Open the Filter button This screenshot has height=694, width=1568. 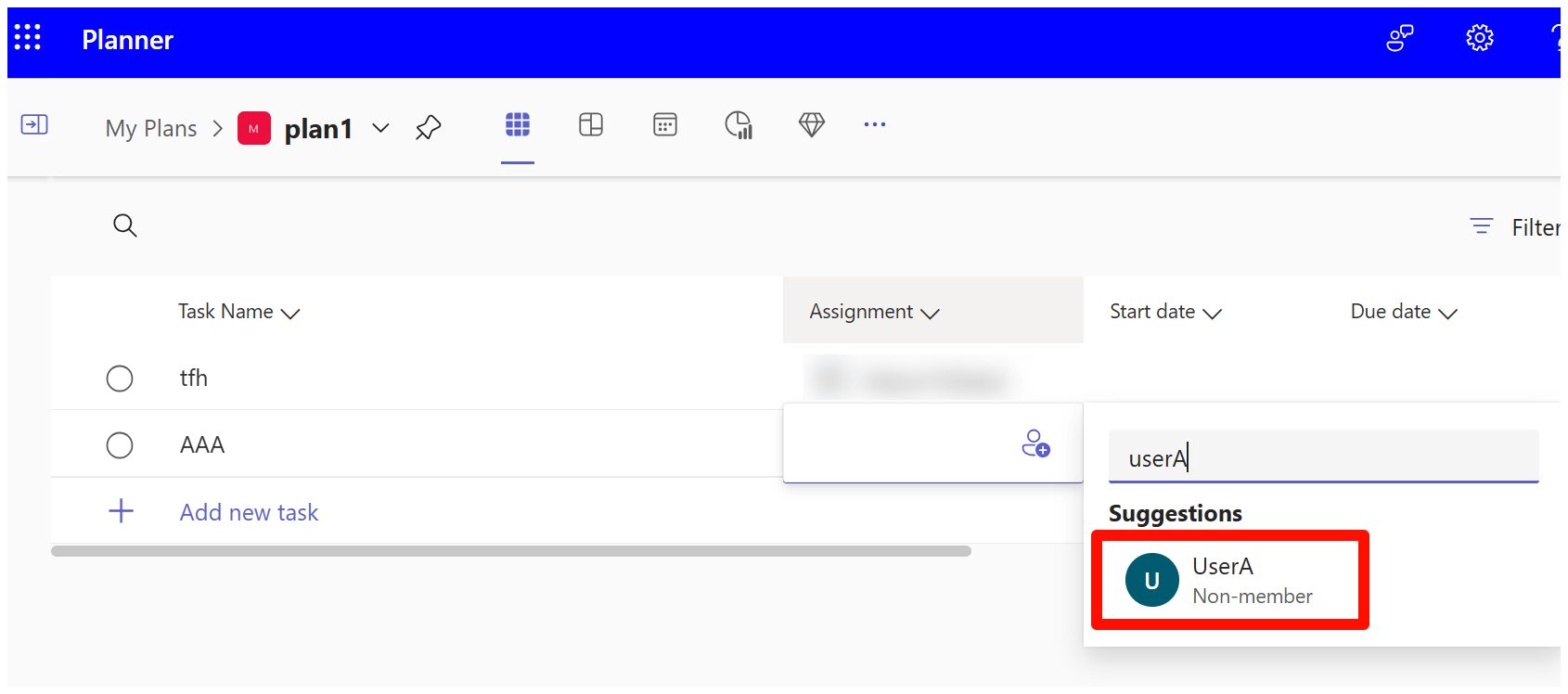(1515, 227)
